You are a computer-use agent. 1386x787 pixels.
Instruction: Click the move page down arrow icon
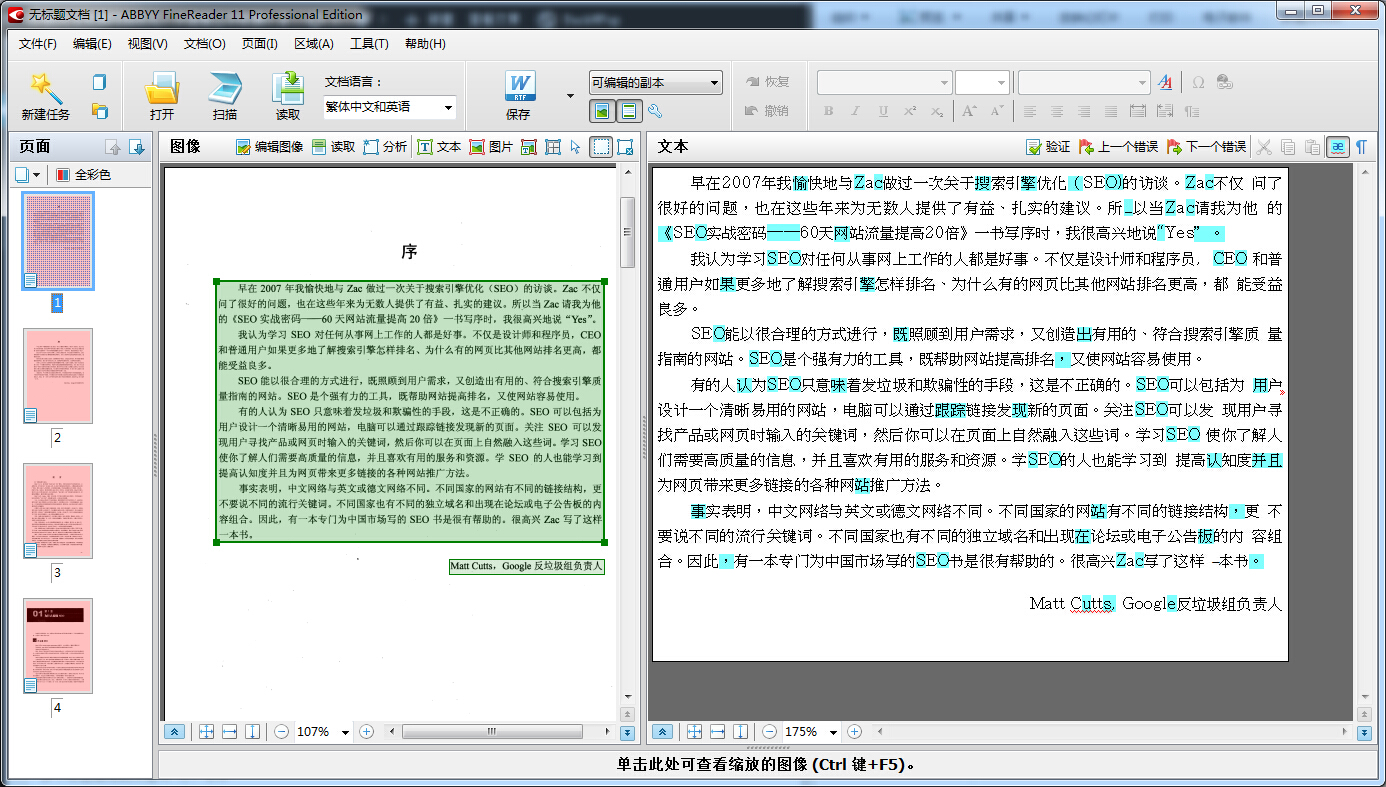tap(137, 147)
